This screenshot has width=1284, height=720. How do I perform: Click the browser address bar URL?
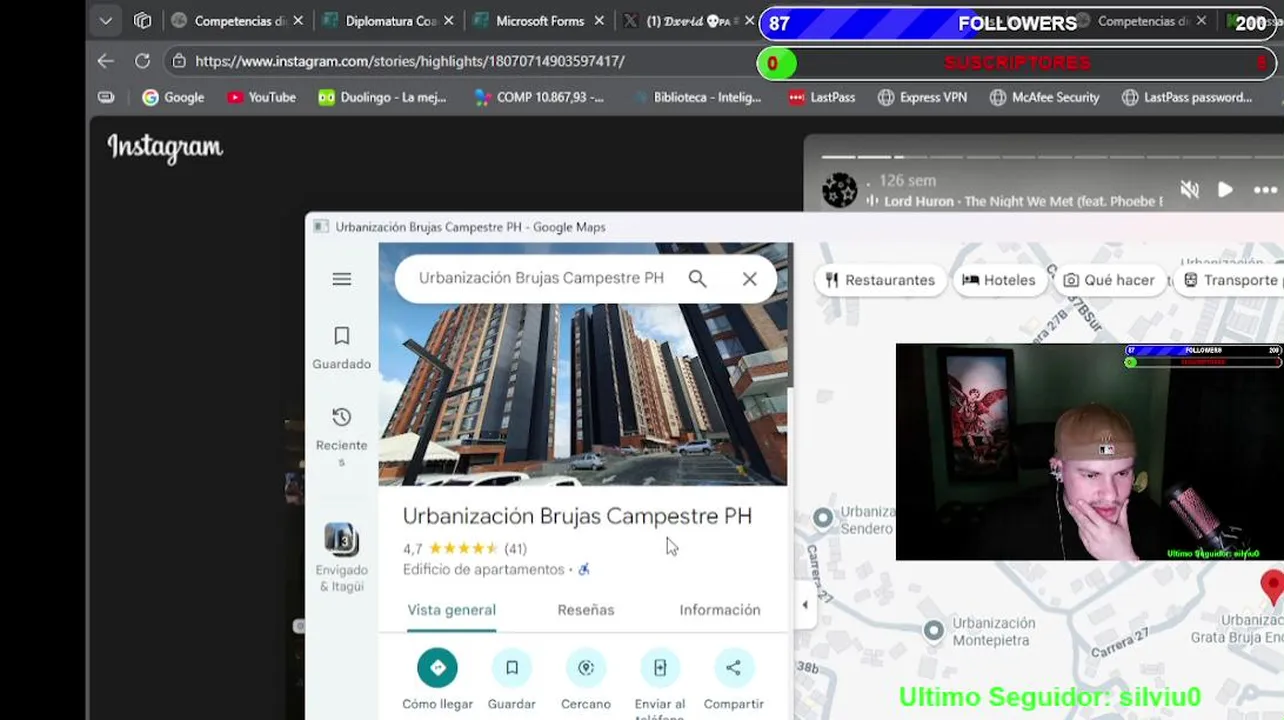click(410, 61)
